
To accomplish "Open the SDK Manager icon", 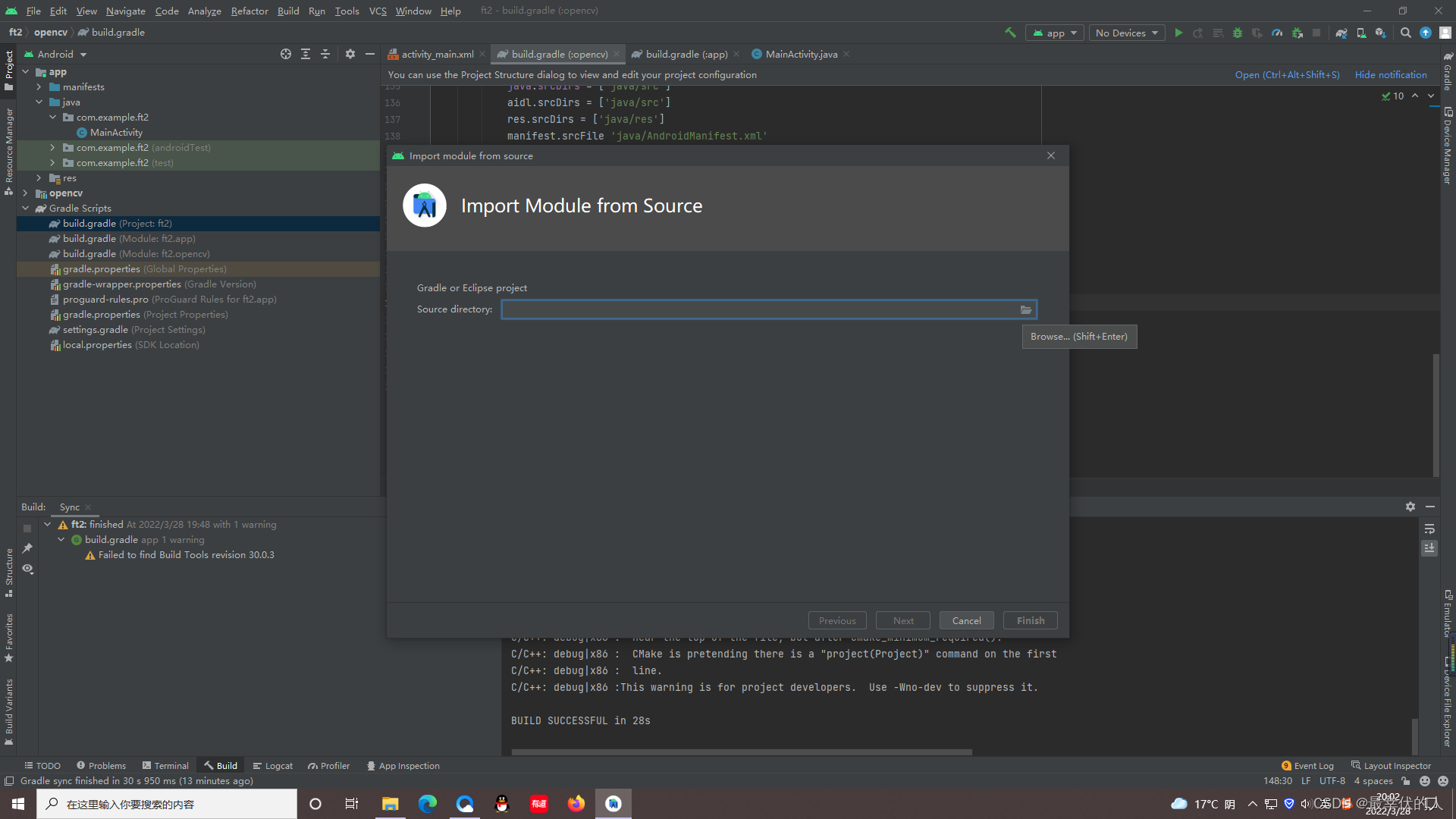I will 1381,33.
